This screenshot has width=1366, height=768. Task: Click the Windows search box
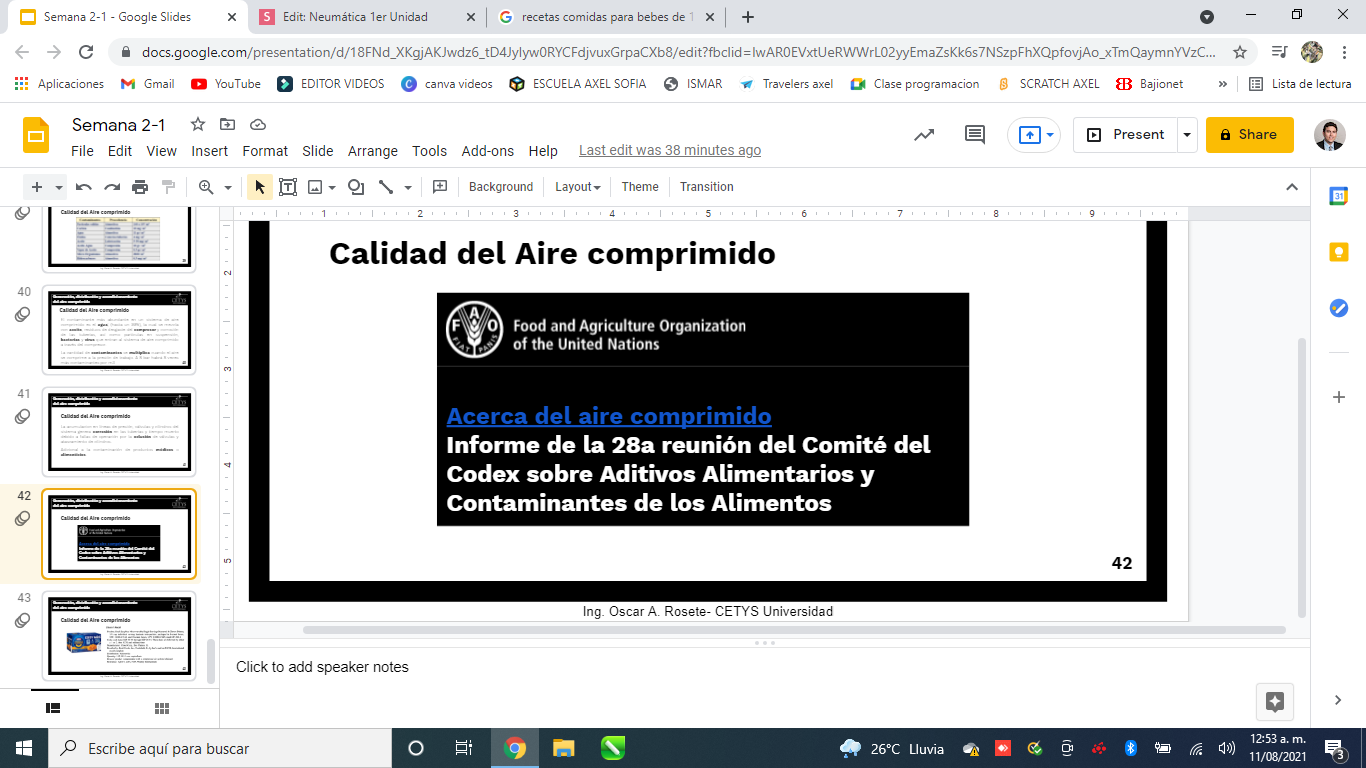pyautogui.click(x=218, y=748)
